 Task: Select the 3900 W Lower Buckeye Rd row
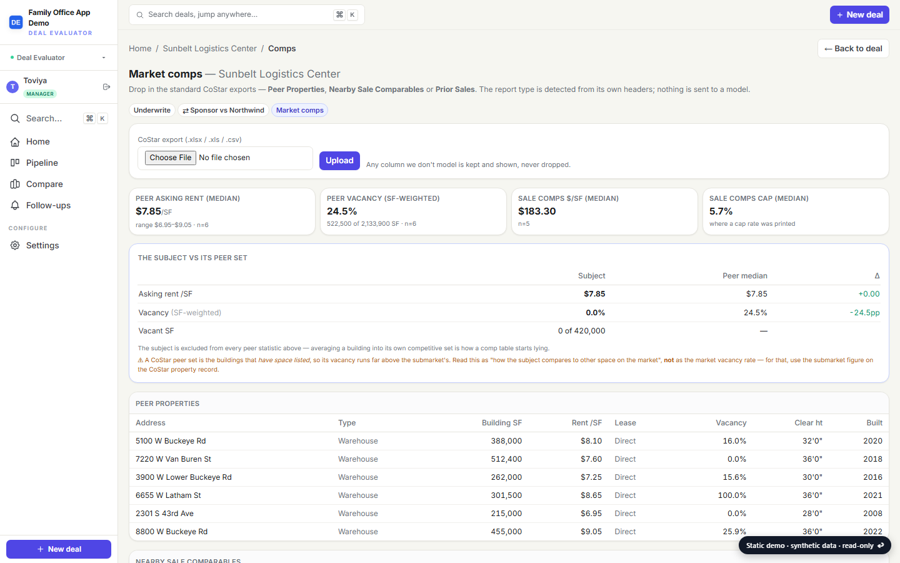[x=509, y=477]
